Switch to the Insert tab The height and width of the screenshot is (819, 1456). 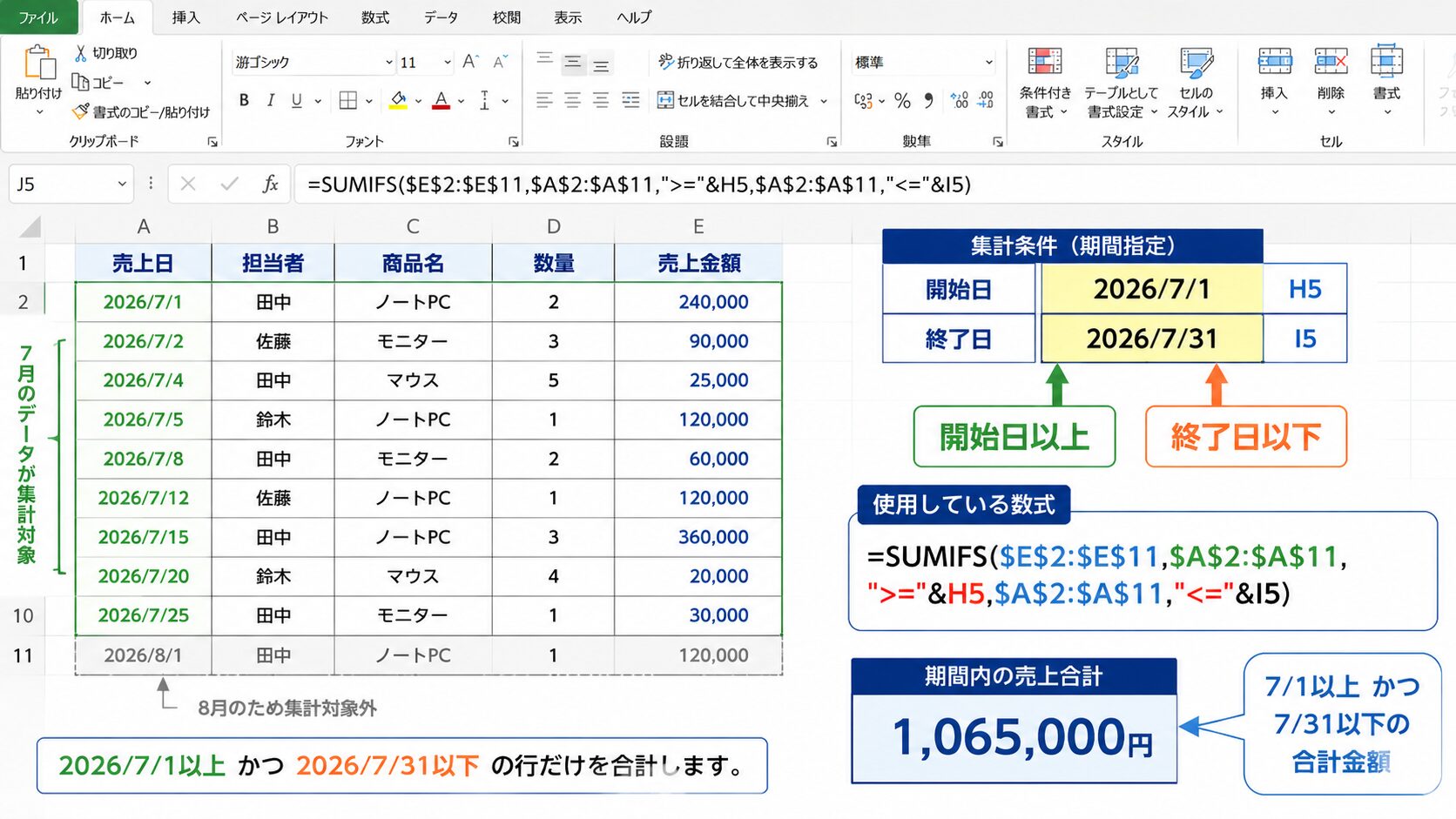pos(185,17)
